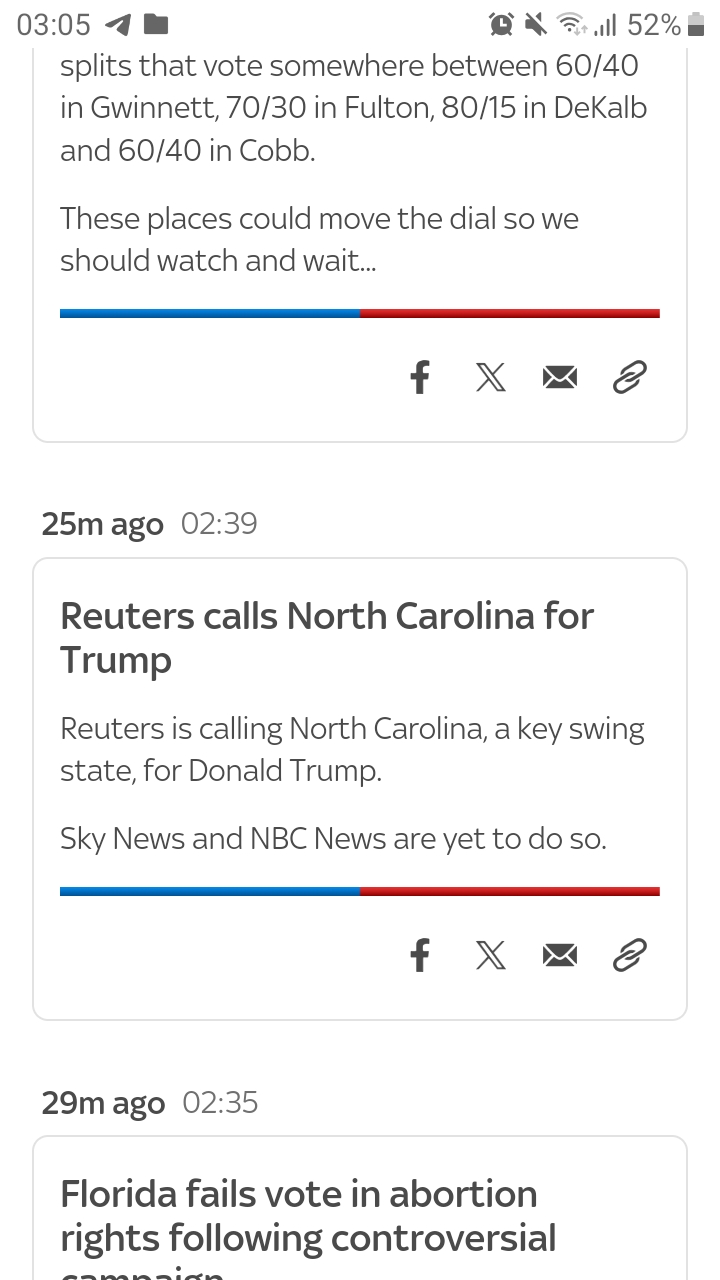The height and width of the screenshot is (1280, 720).
Task: Tap the 29m ago 02:35 timestamp
Action: (x=149, y=1102)
